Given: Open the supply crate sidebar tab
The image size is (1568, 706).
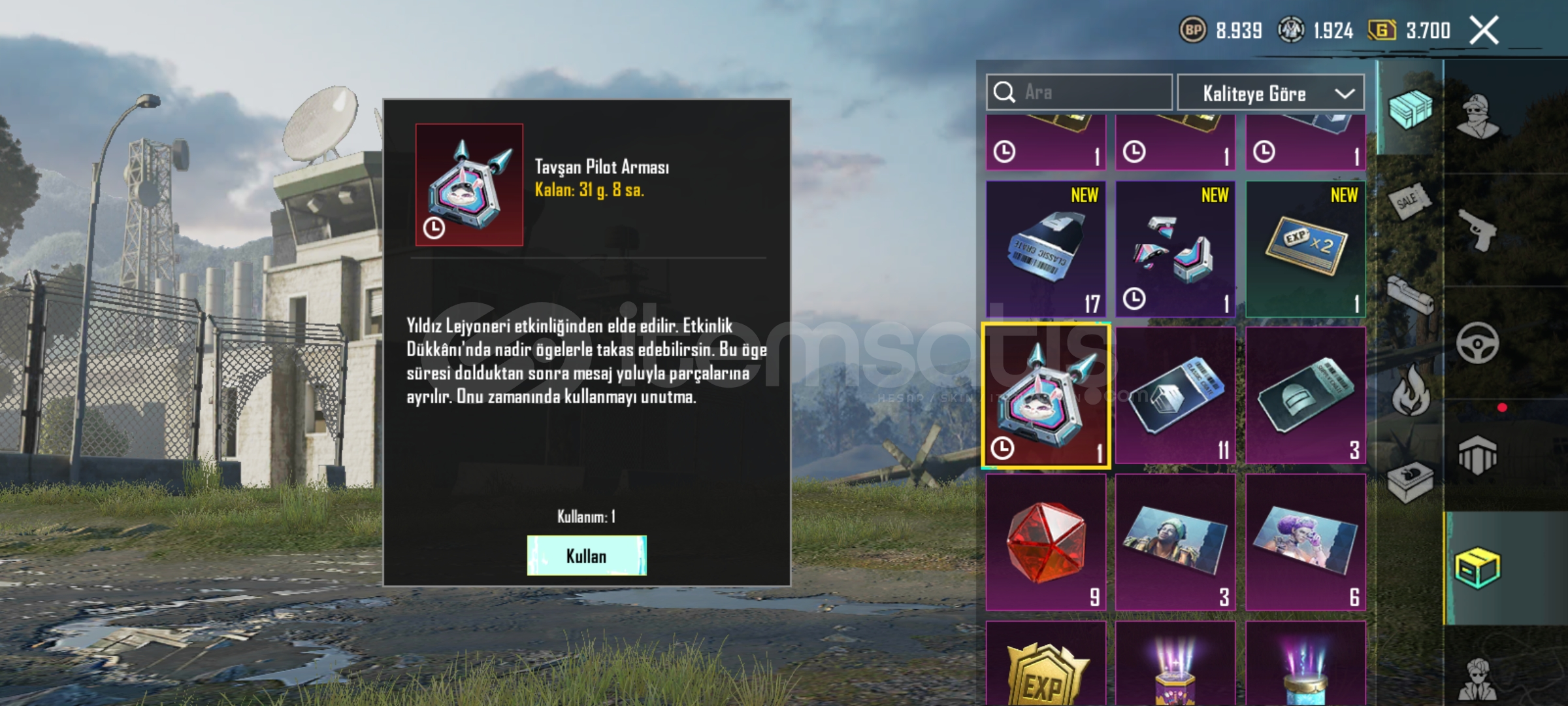Looking at the screenshot, I should click(x=1411, y=109).
